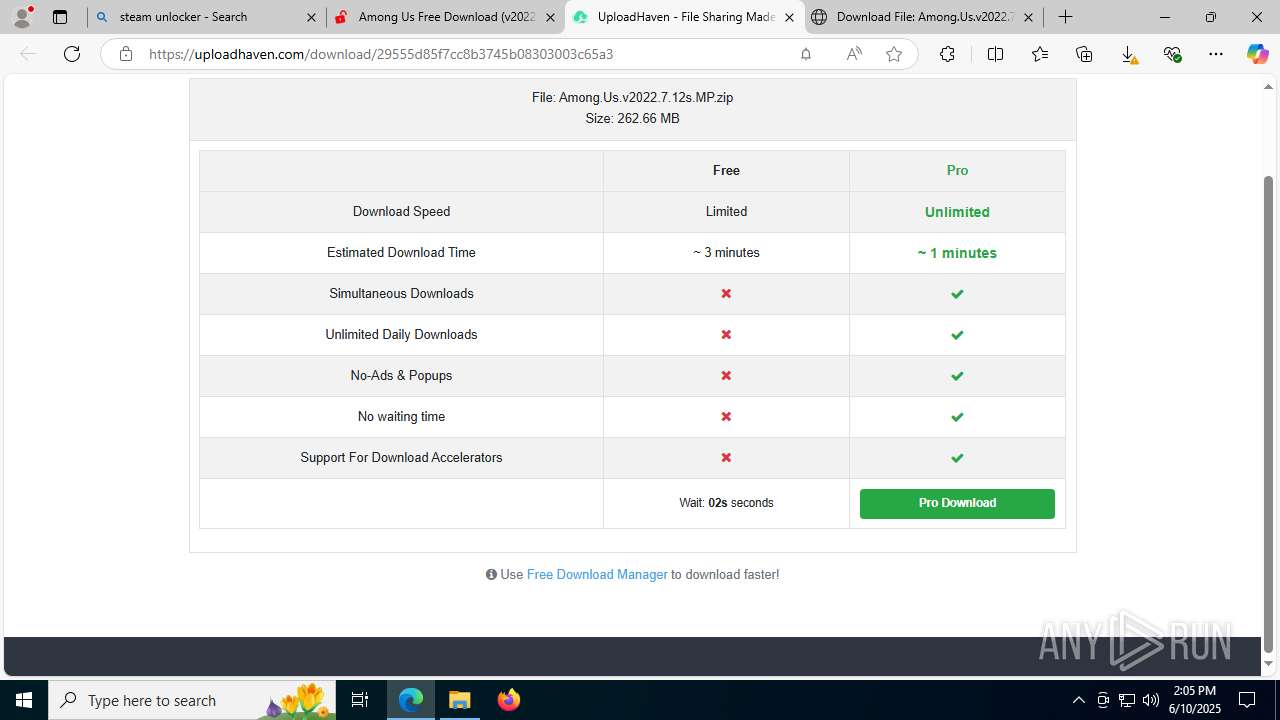Click the Free column header
1280x720 pixels.
tap(726, 170)
